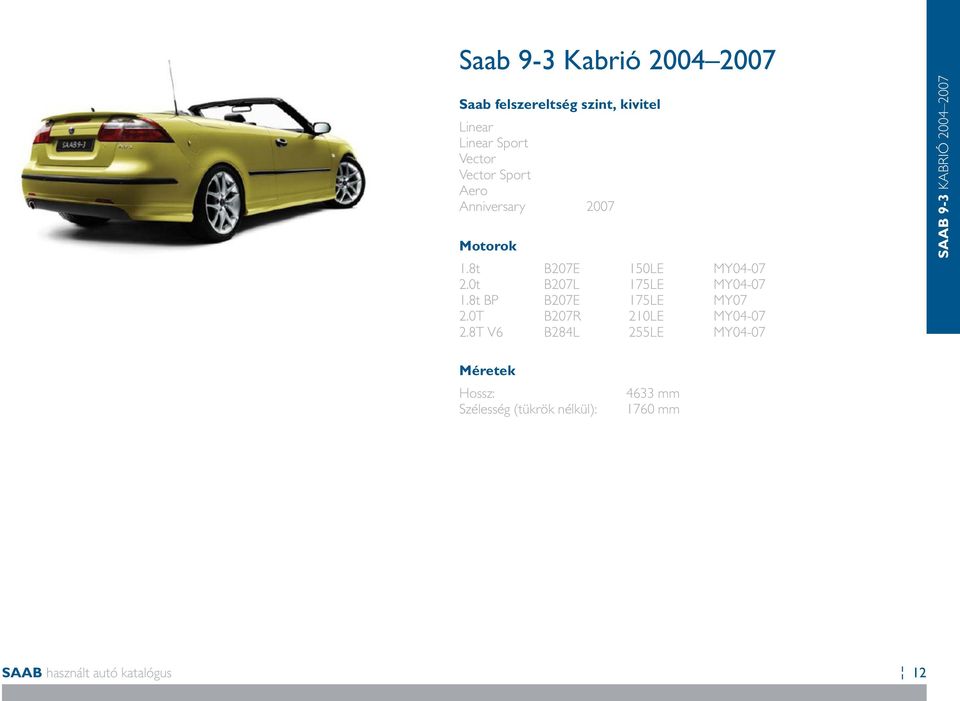Click engine code 'B284L'
This screenshot has width=960, height=701.
click(561, 332)
